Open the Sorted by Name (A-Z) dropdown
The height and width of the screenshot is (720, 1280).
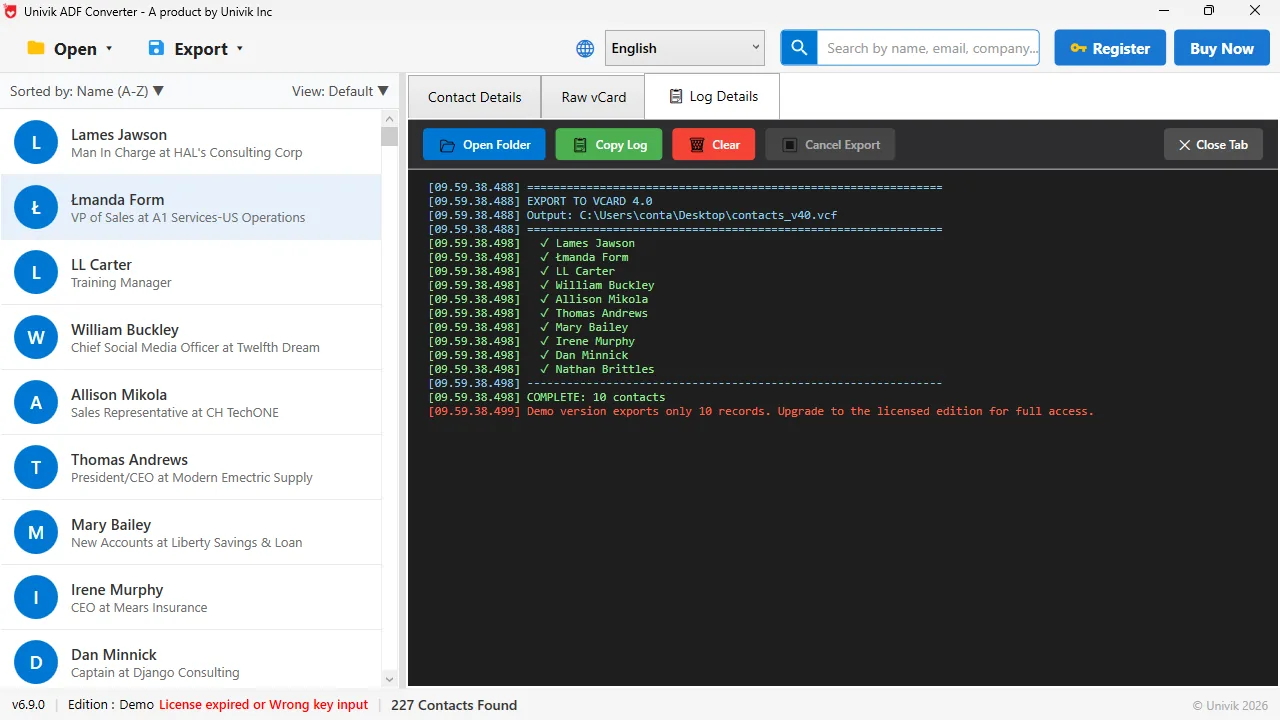[x=87, y=91]
